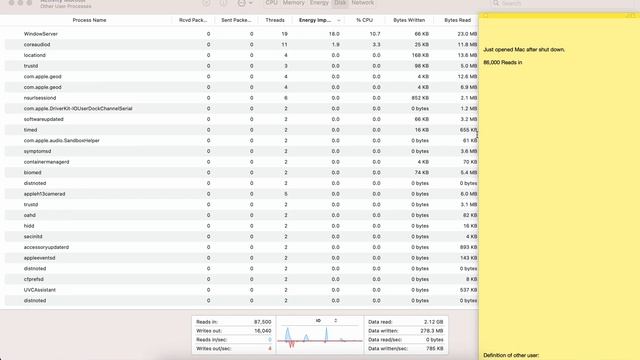Click the 10.7 % CPU value
The image size is (640, 360).
click(375, 34)
